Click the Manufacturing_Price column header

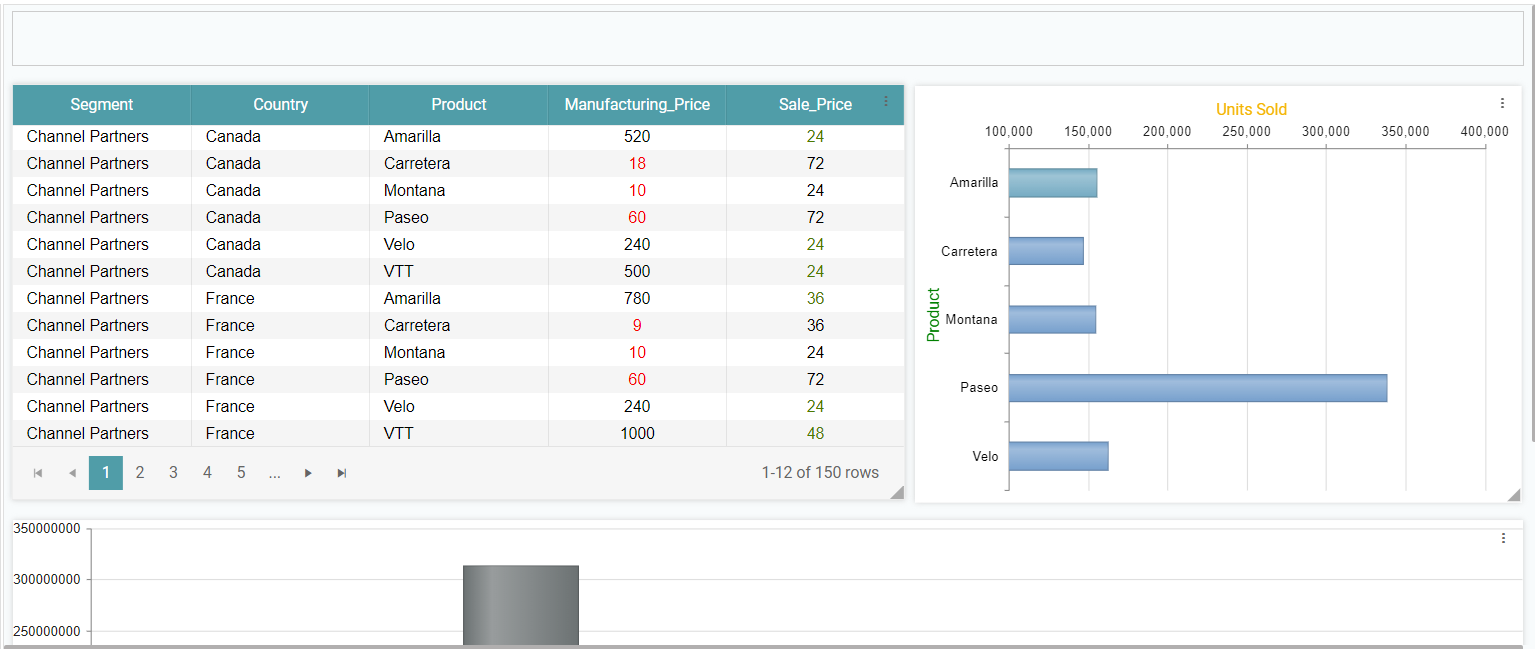click(x=637, y=105)
